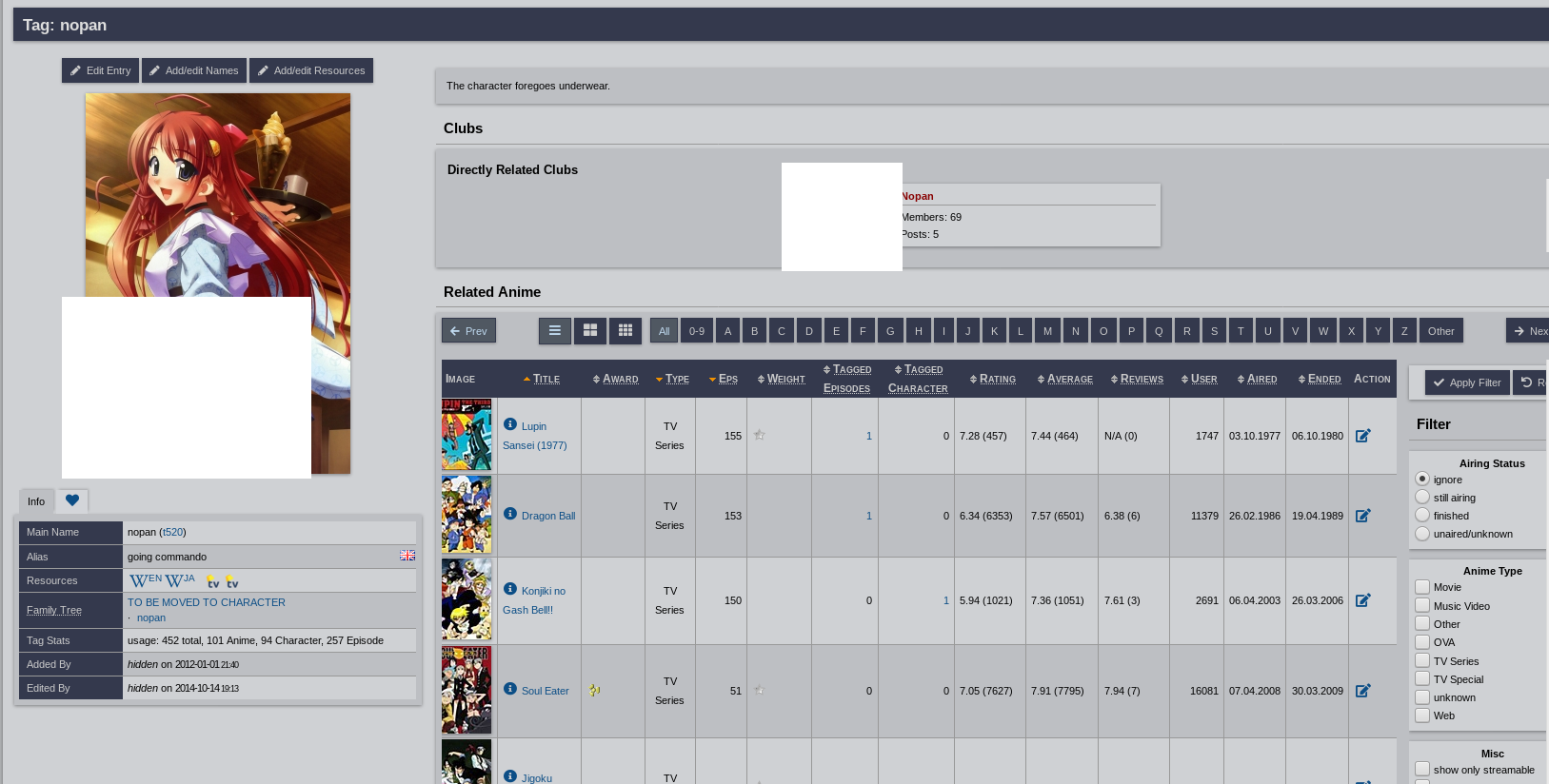Click the Lupin Sansei weight star
1549x784 pixels.
pos(760,435)
